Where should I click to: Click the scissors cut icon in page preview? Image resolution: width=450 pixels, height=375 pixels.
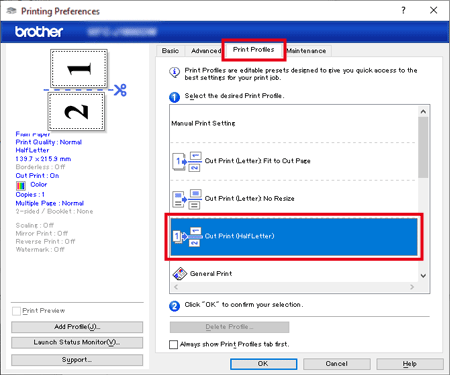pos(120,90)
